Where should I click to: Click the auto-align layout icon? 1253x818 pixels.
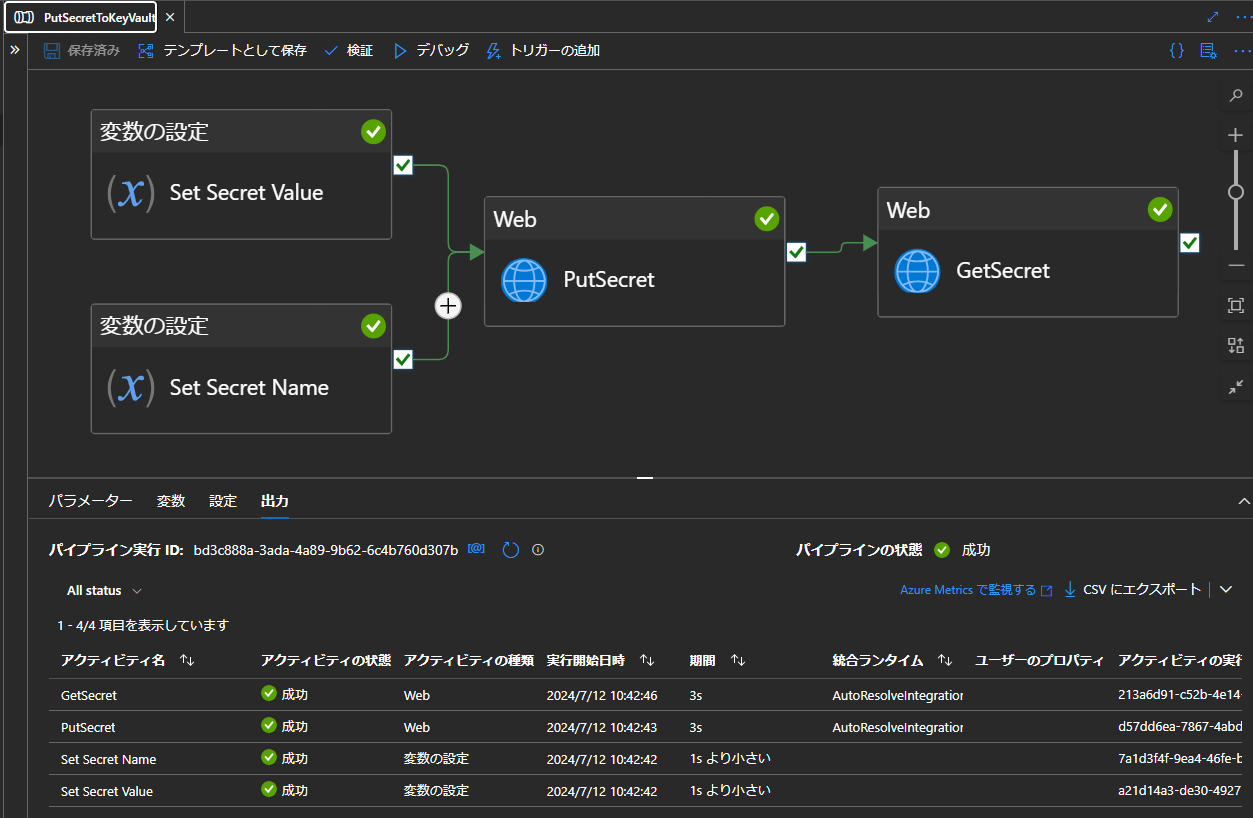click(1236, 346)
